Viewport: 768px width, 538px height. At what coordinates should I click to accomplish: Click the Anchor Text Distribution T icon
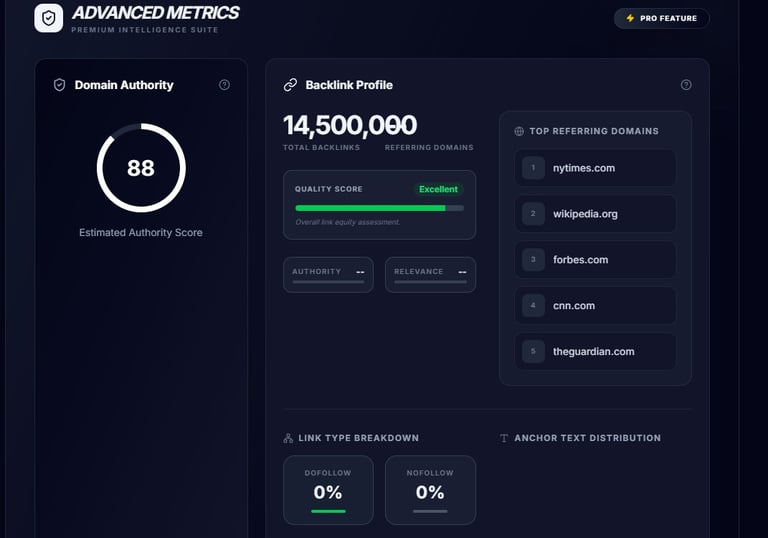pos(504,438)
